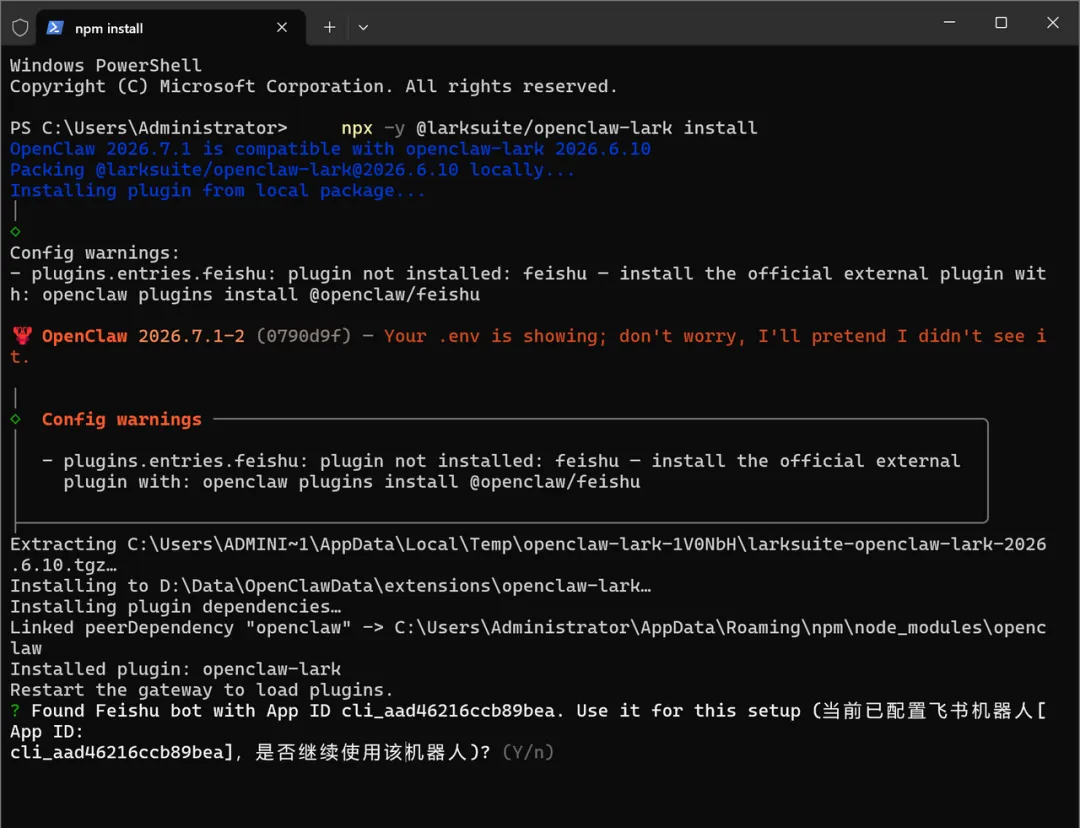Close the terminal window
The width and height of the screenshot is (1080, 828).
coord(1052,23)
